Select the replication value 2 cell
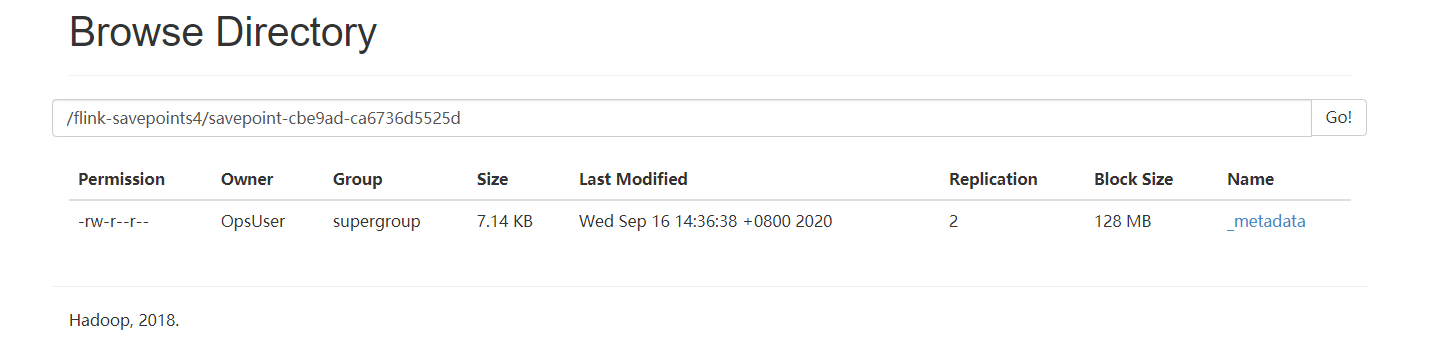 click(954, 222)
